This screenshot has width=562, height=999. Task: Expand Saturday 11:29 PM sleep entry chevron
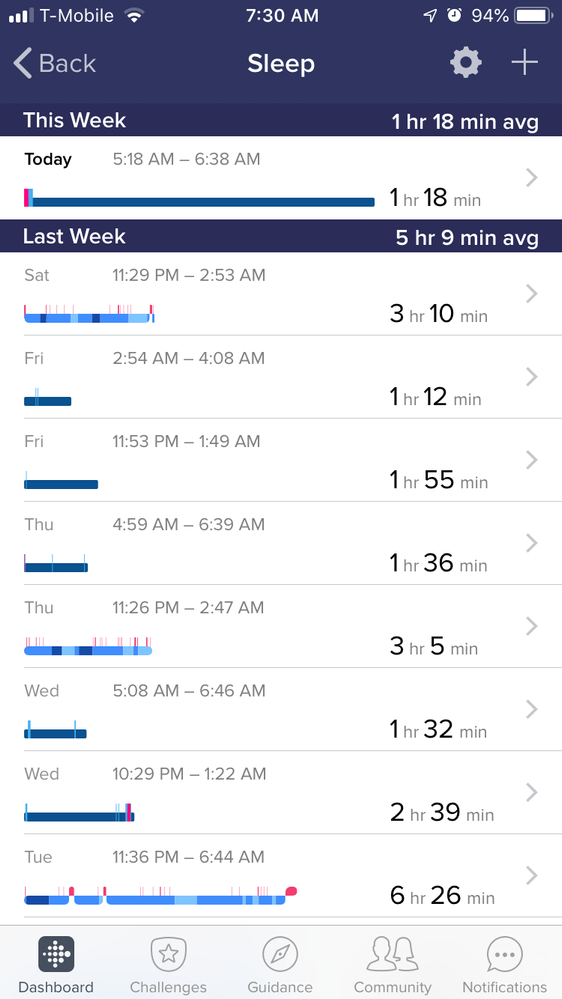click(x=532, y=294)
